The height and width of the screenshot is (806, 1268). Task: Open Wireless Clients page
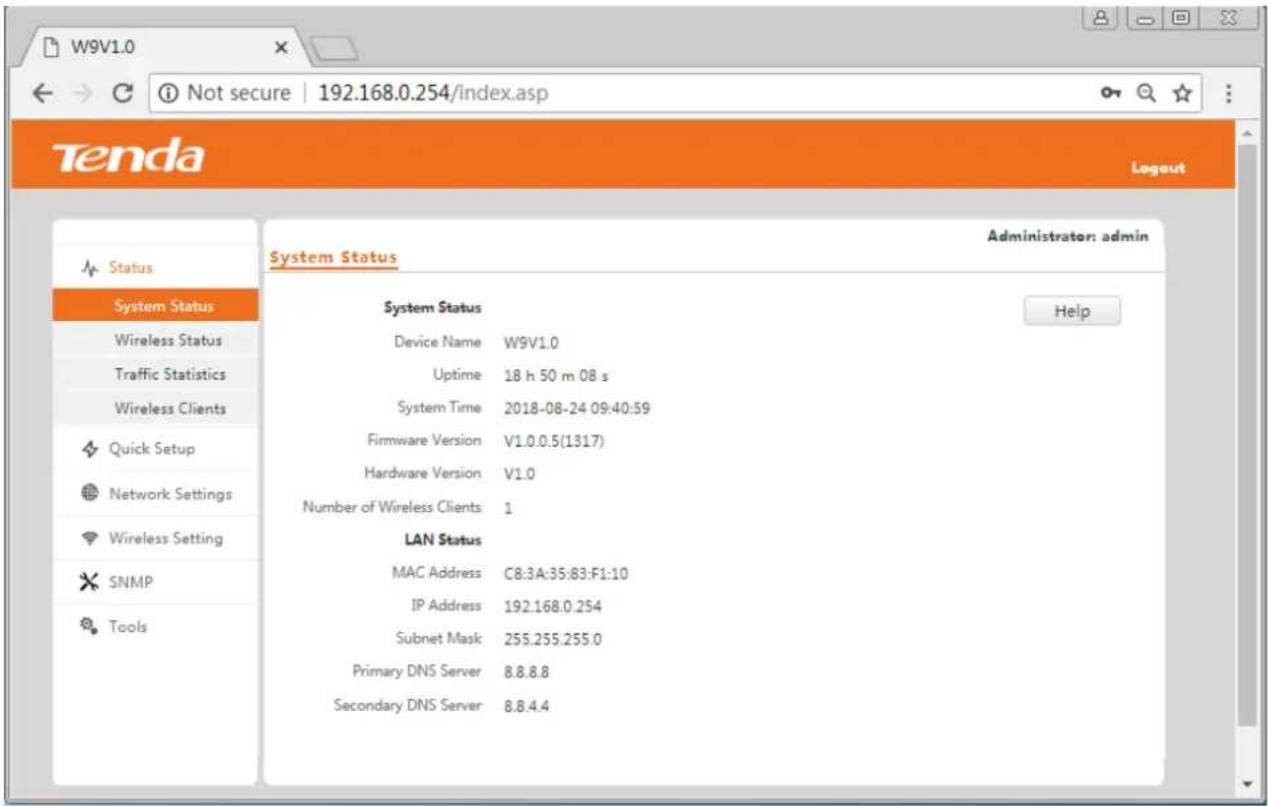click(155, 408)
